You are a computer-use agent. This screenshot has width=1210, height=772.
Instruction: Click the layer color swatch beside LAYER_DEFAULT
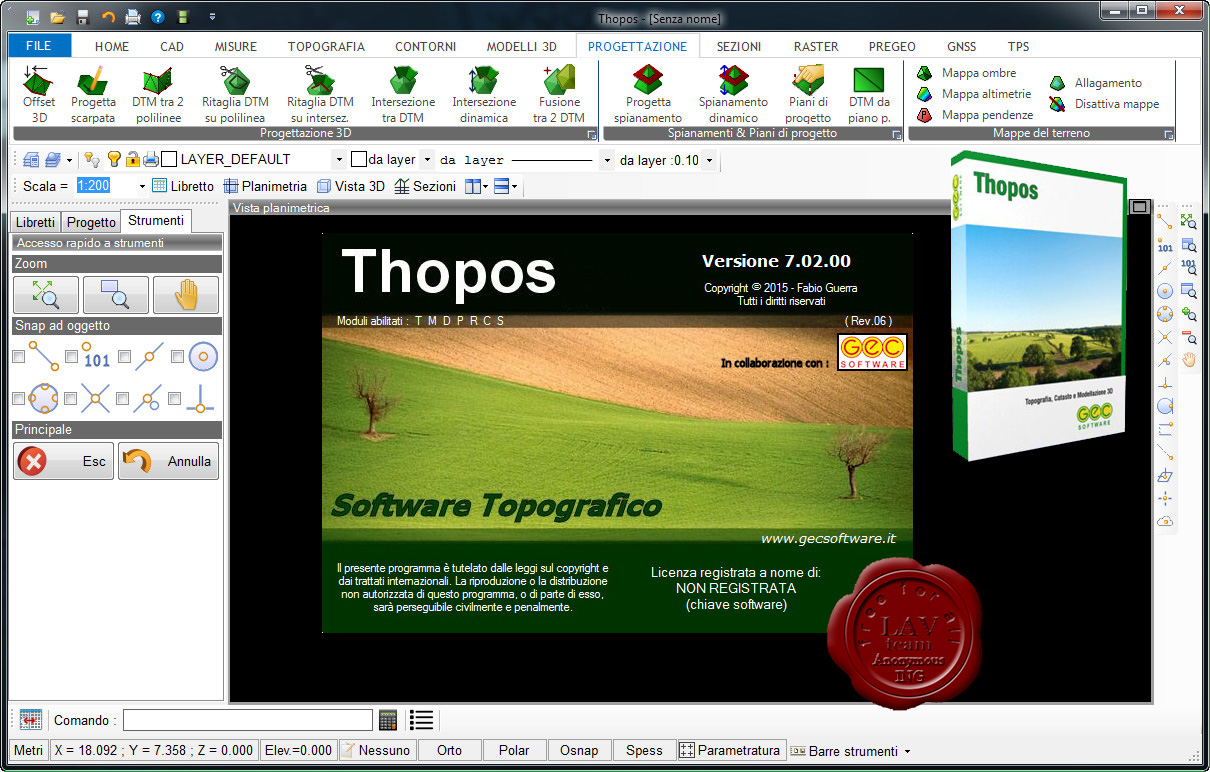170,159
